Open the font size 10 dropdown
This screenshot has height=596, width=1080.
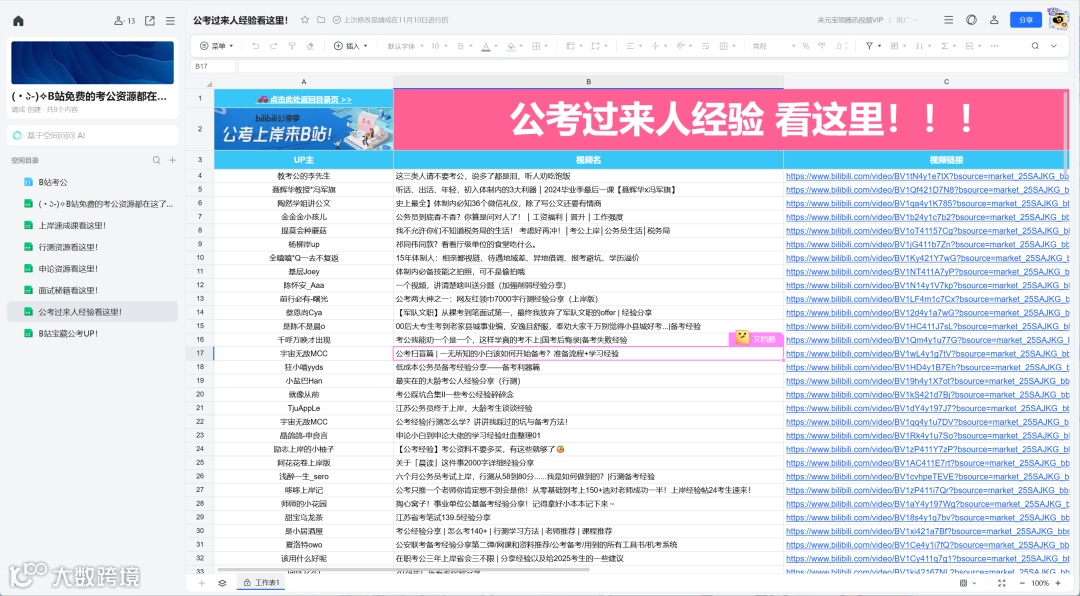click(439, 46)
